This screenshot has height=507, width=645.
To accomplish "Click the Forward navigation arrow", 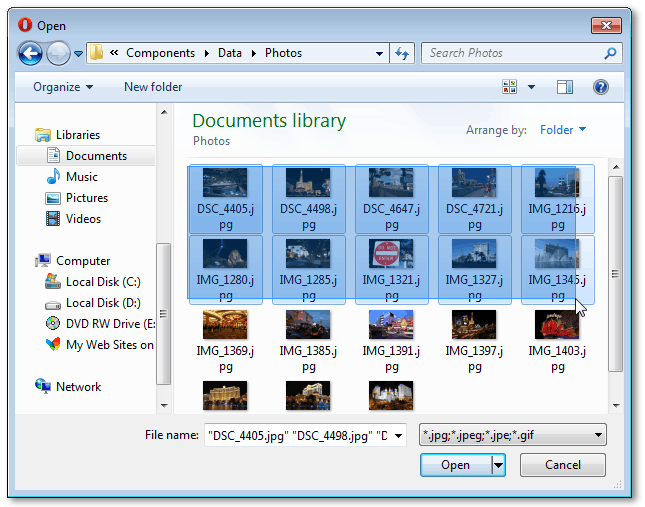I will [x=58, y=53].
